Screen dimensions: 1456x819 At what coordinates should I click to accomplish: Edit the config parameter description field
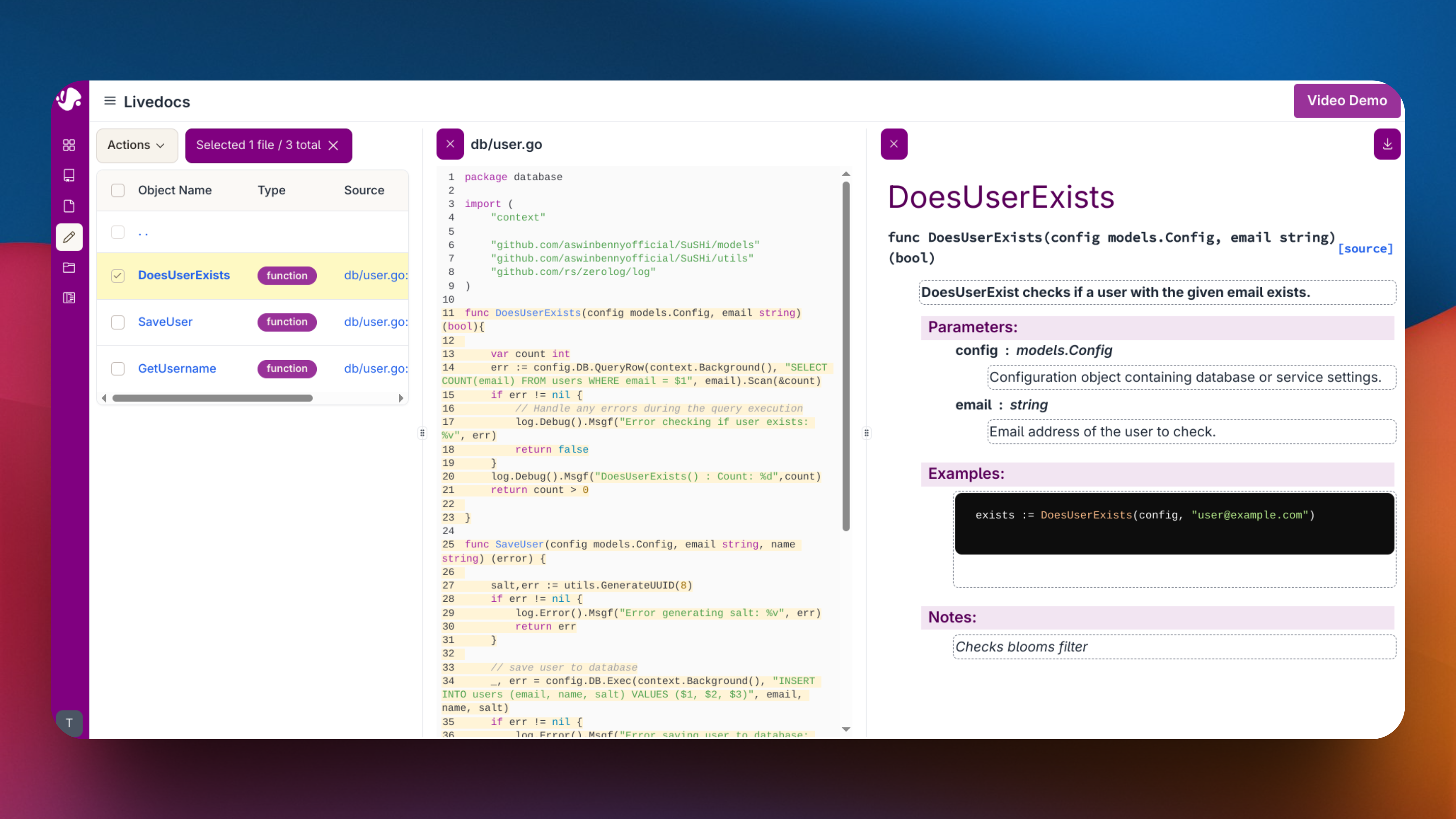tap(1191, 378)
